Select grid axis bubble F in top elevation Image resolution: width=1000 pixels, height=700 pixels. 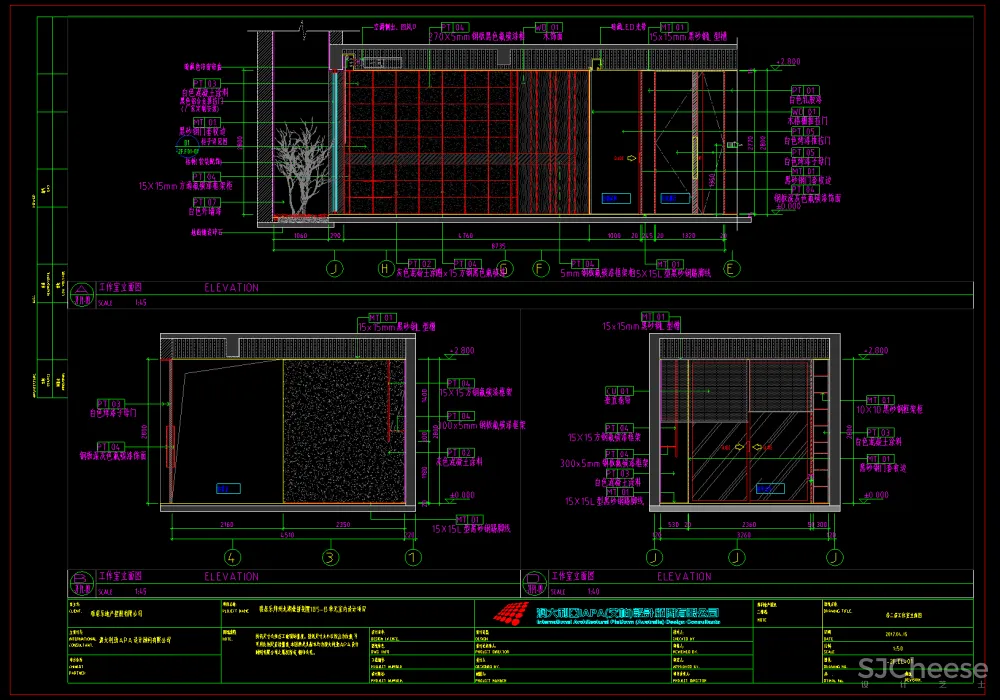pyautogui.click(x=541, y=268)
